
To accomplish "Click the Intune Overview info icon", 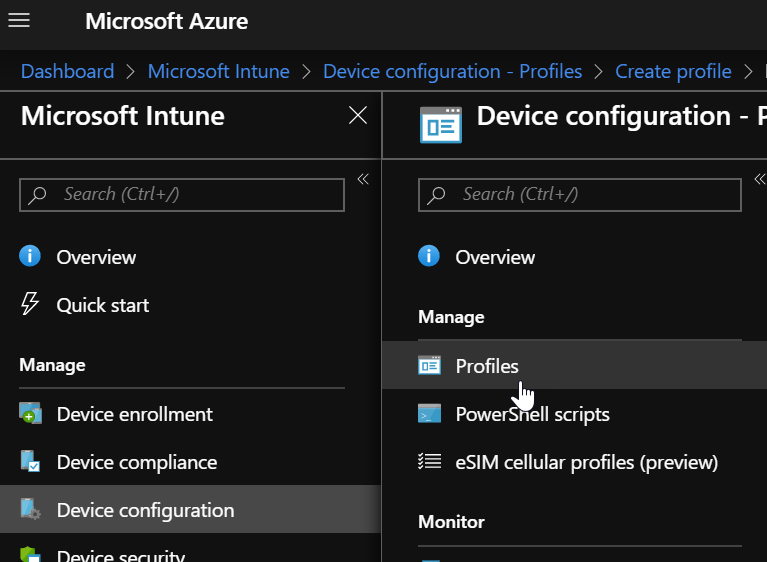I will [x=30, y=257].
